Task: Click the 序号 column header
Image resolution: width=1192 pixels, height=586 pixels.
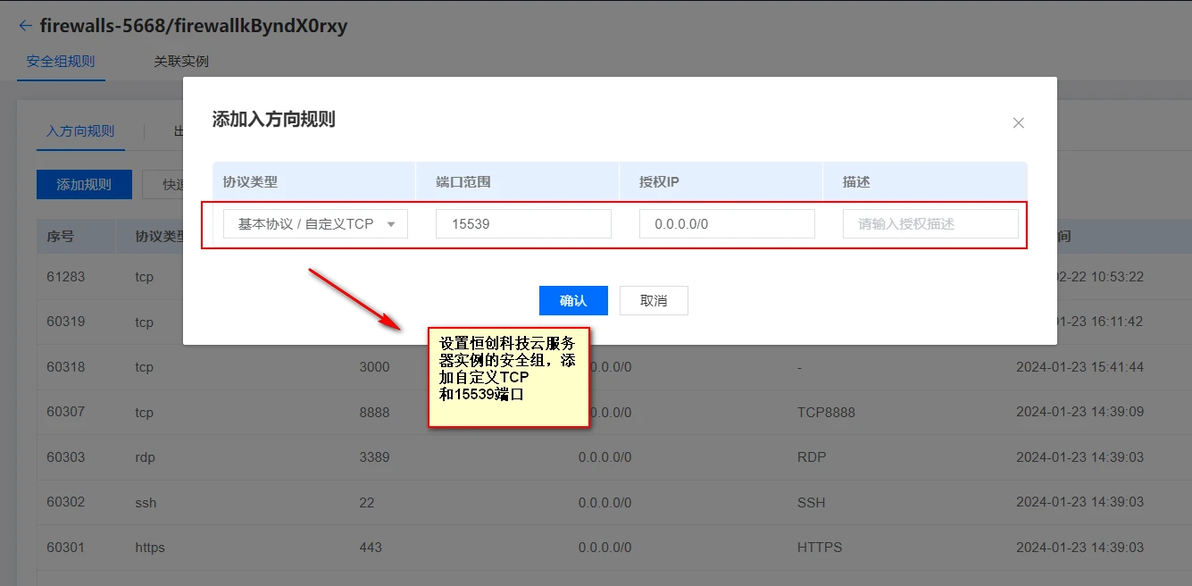Action: click(x=60, y=236)
